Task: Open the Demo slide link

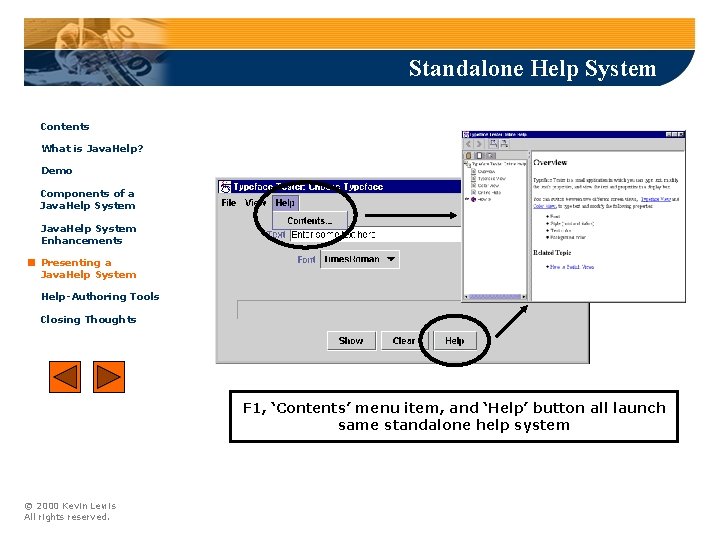Action: point(56,171)
